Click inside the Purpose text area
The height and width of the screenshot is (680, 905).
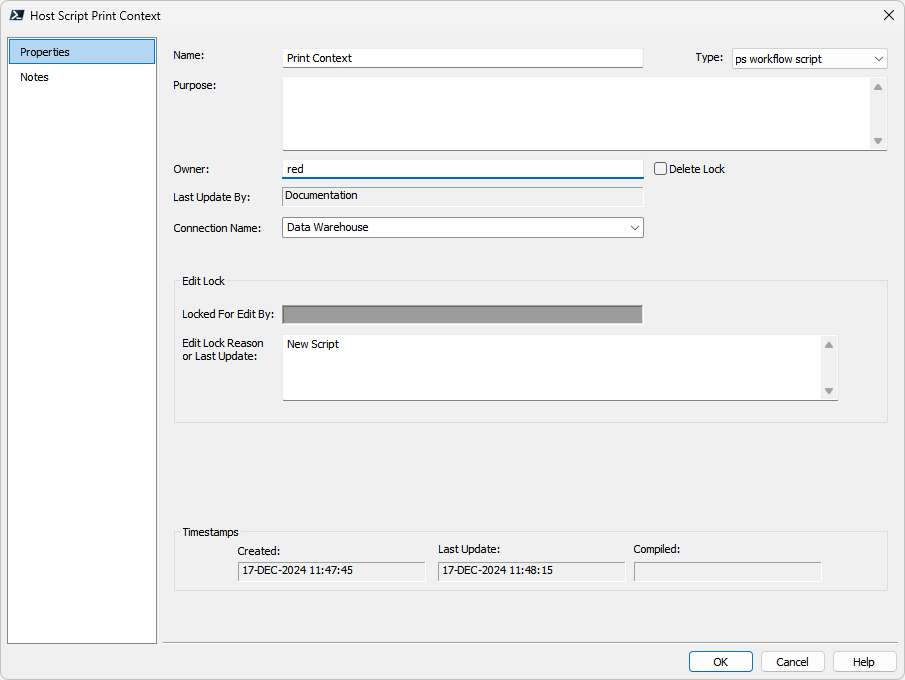tap(576, 113)
